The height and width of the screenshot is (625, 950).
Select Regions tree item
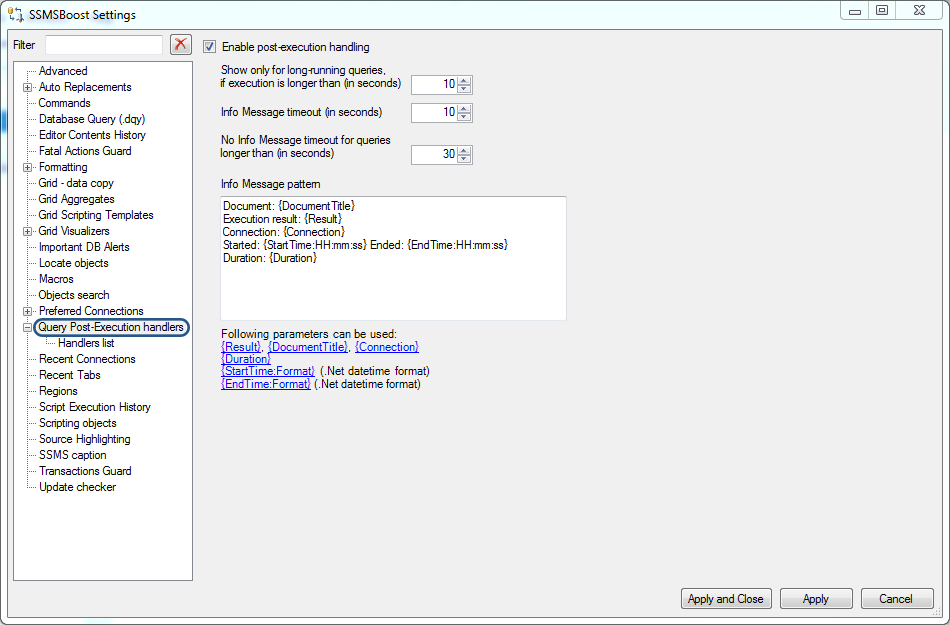(x=58, y=391)
